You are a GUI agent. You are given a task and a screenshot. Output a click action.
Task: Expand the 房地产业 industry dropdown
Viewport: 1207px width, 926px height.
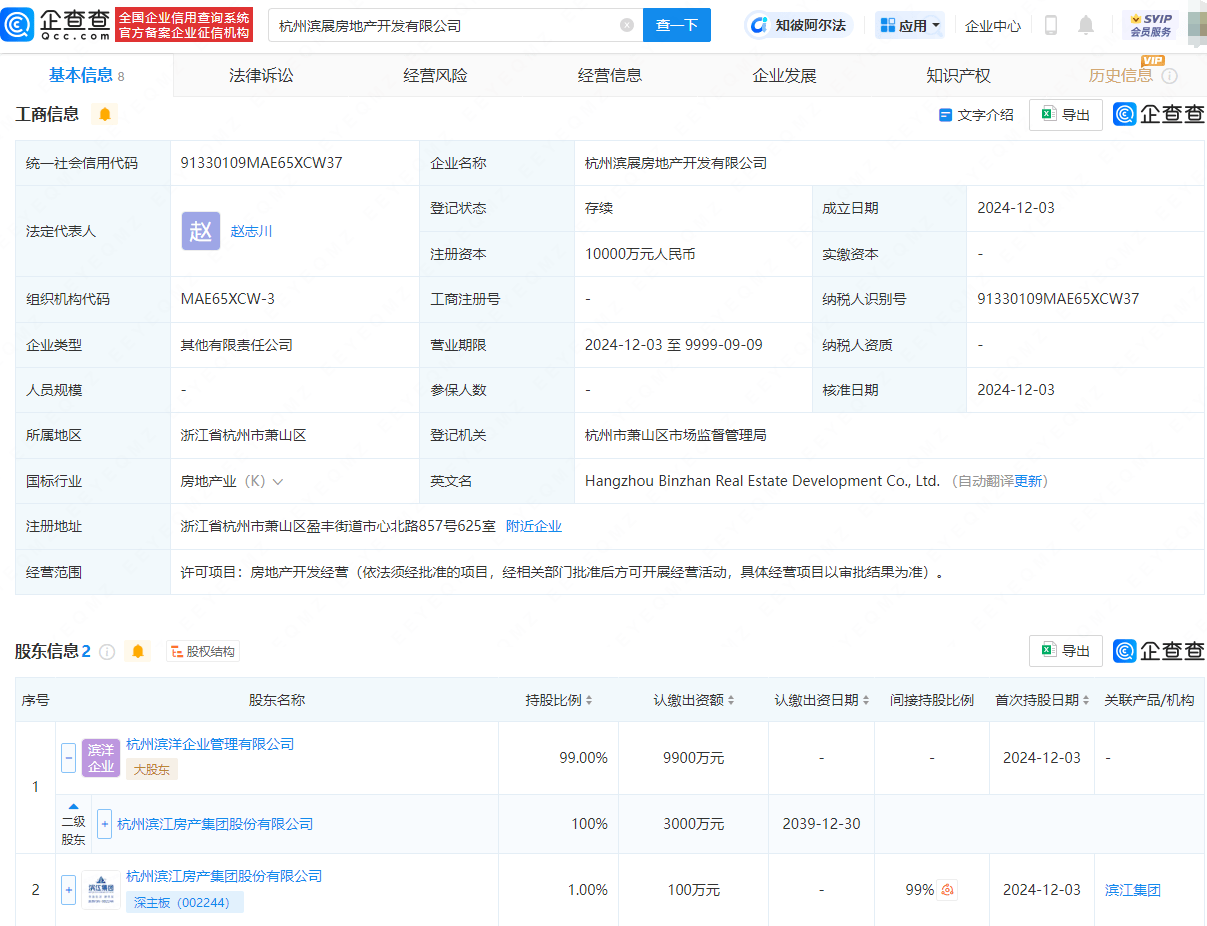click(277, 481)
